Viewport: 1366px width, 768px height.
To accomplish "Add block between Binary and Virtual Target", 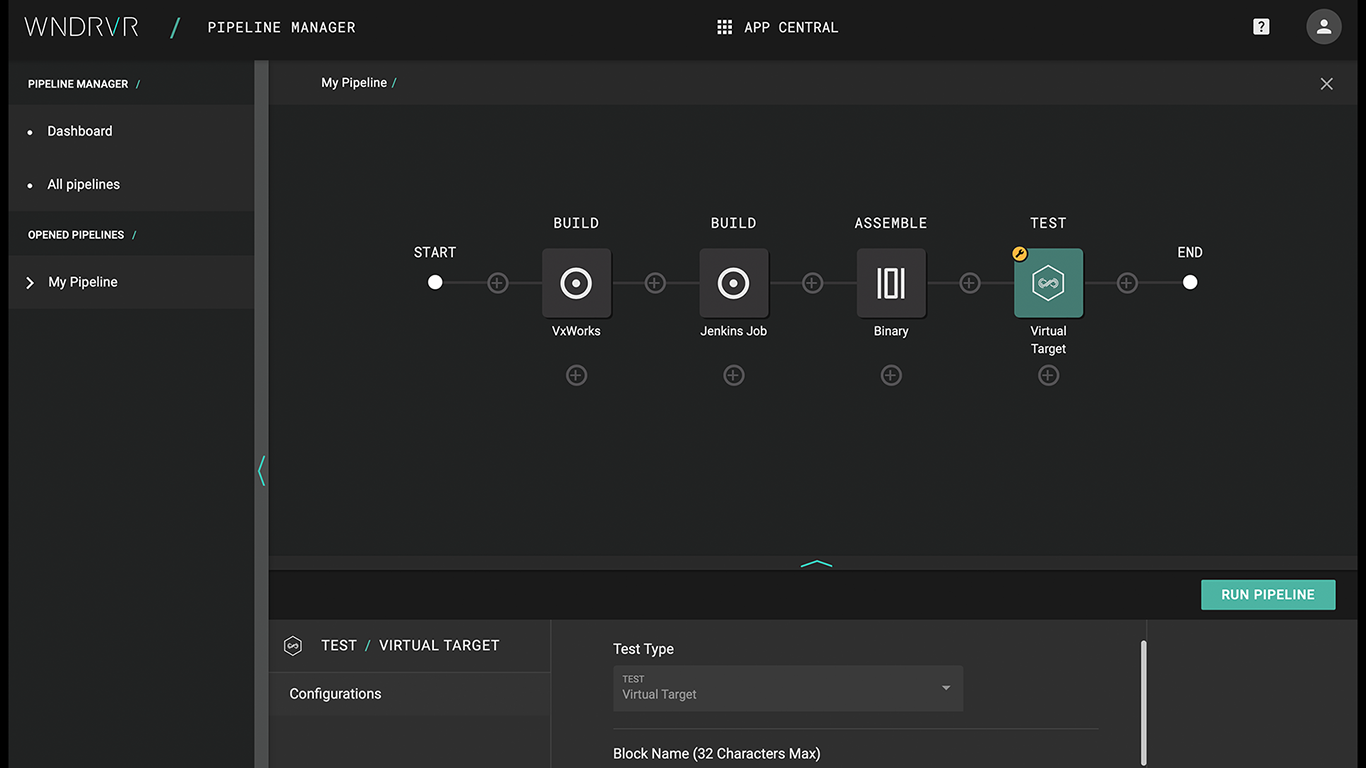I will pos(969,283).
